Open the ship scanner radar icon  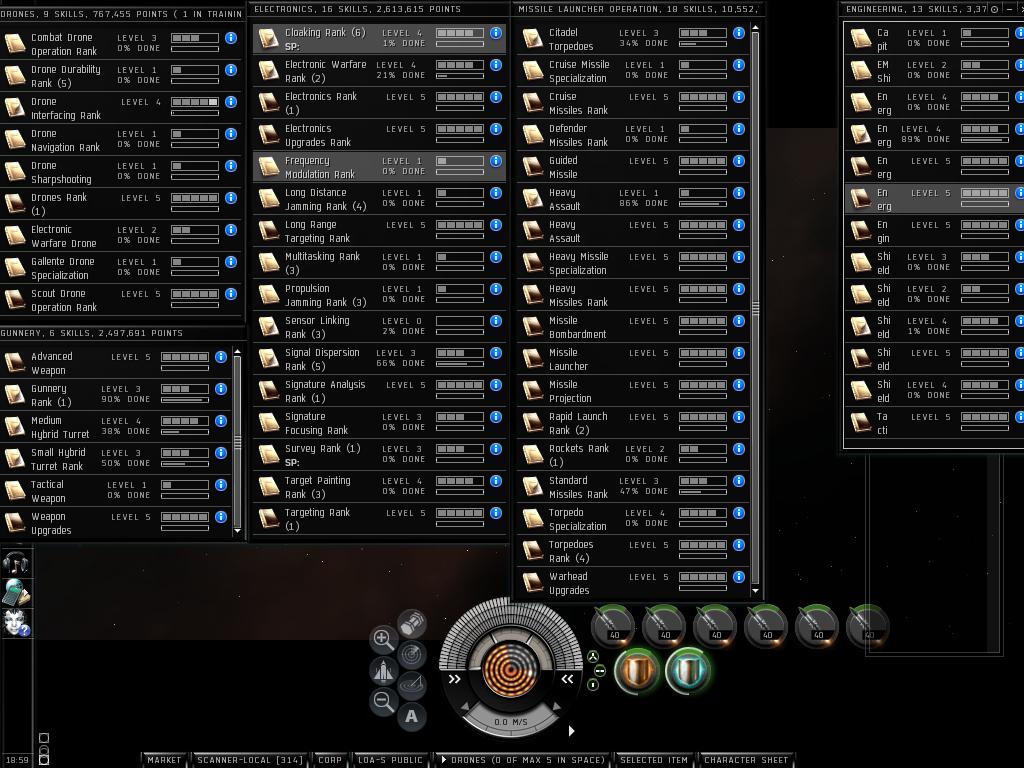tap(411, 654)
